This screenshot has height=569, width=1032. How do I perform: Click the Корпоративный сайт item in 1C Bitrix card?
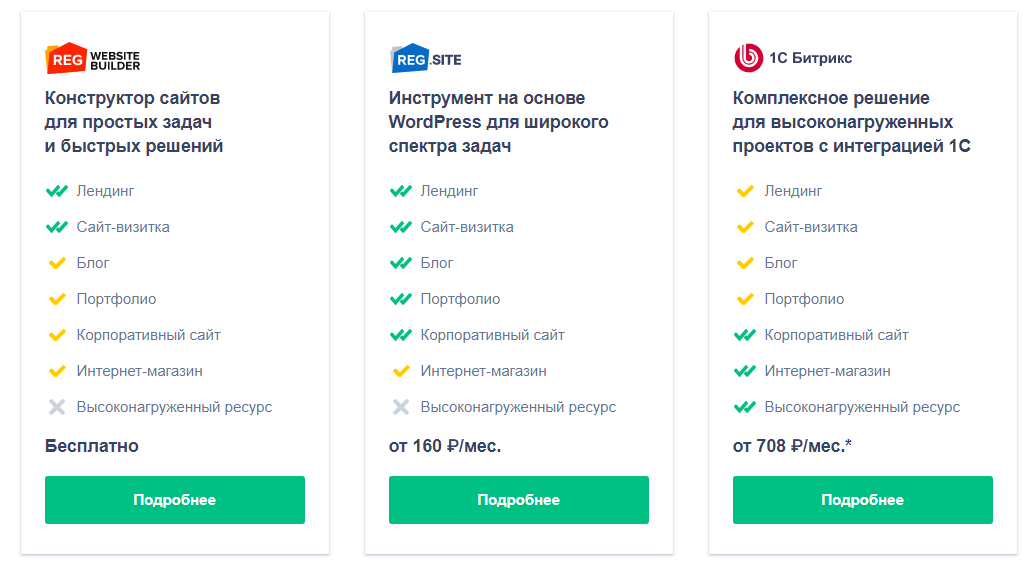coord(837,335)
